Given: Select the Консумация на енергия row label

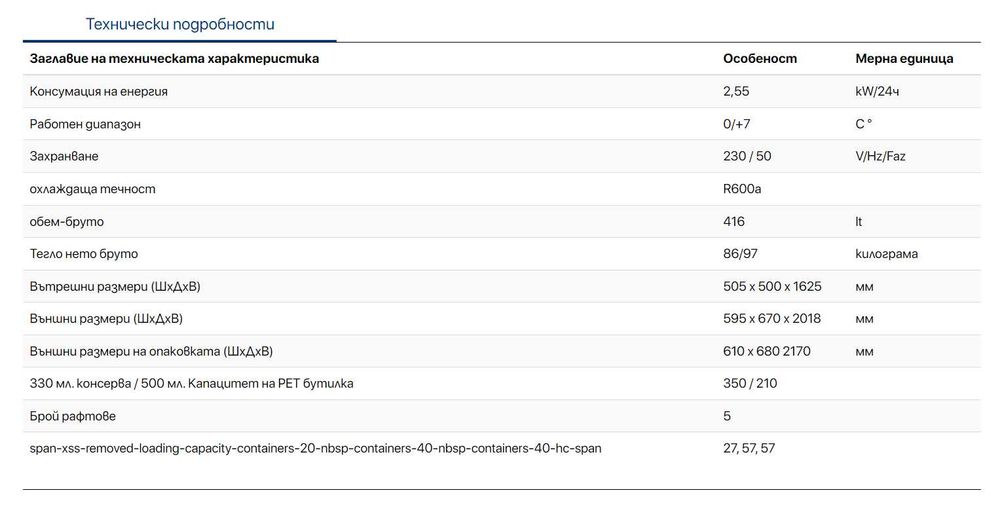Looking at the screenshot, I should coord(99,92).
